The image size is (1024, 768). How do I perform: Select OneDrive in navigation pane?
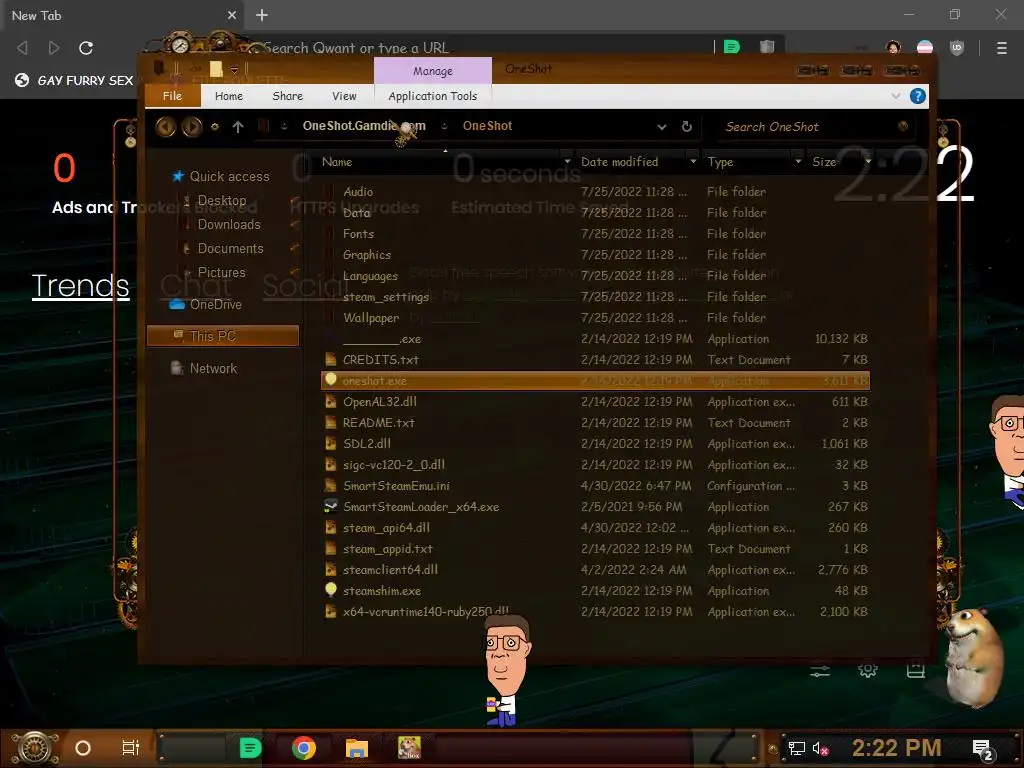pyautogui.click(x=216, y=304)
